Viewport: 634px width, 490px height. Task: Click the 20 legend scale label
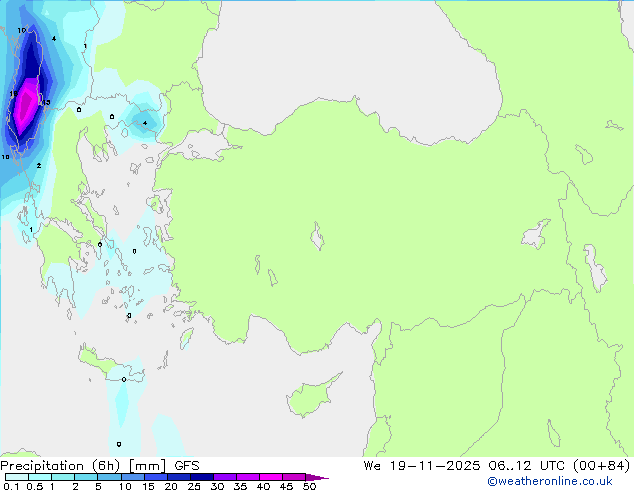171,486
